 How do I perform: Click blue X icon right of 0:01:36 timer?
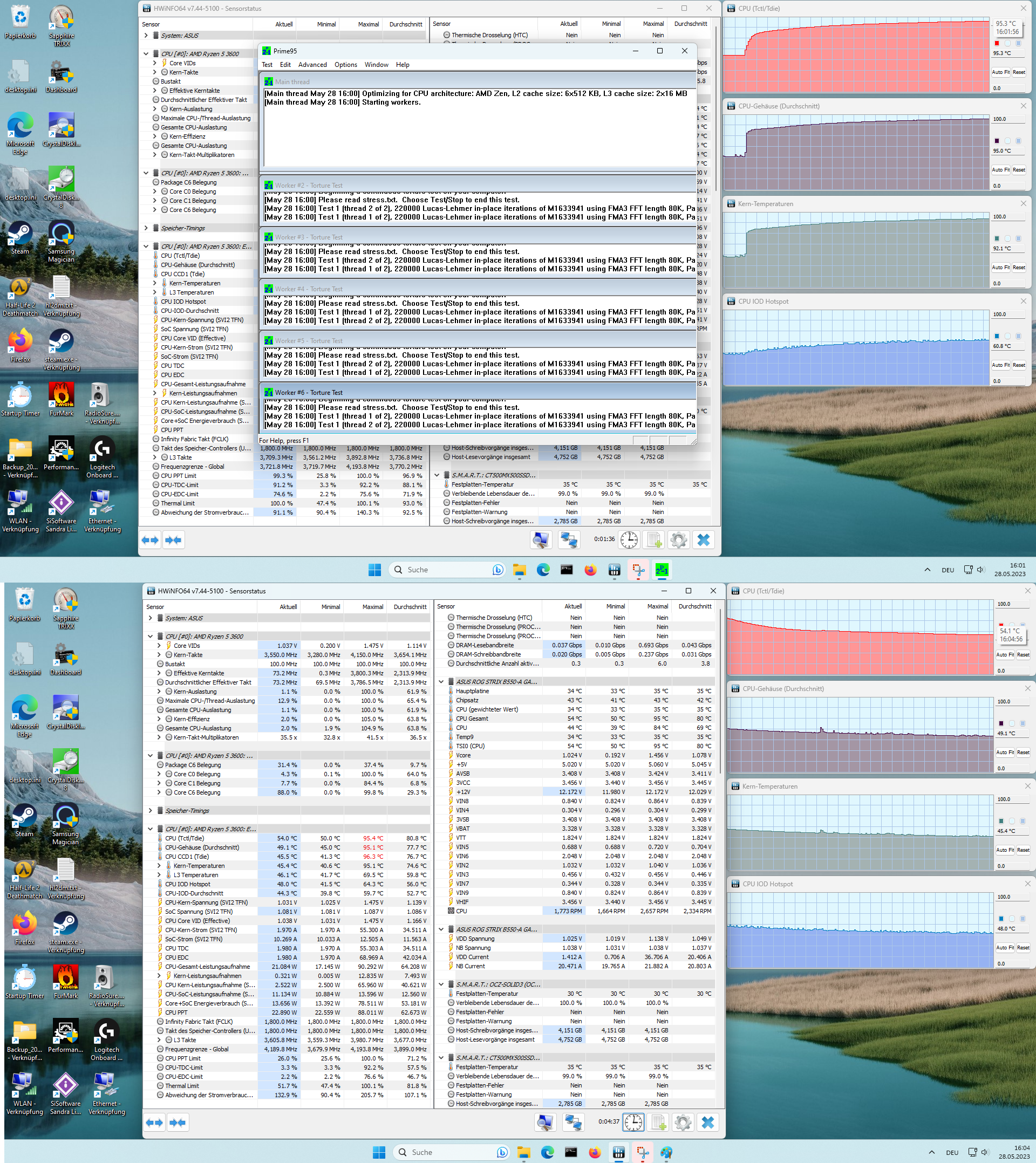[704, 539]
